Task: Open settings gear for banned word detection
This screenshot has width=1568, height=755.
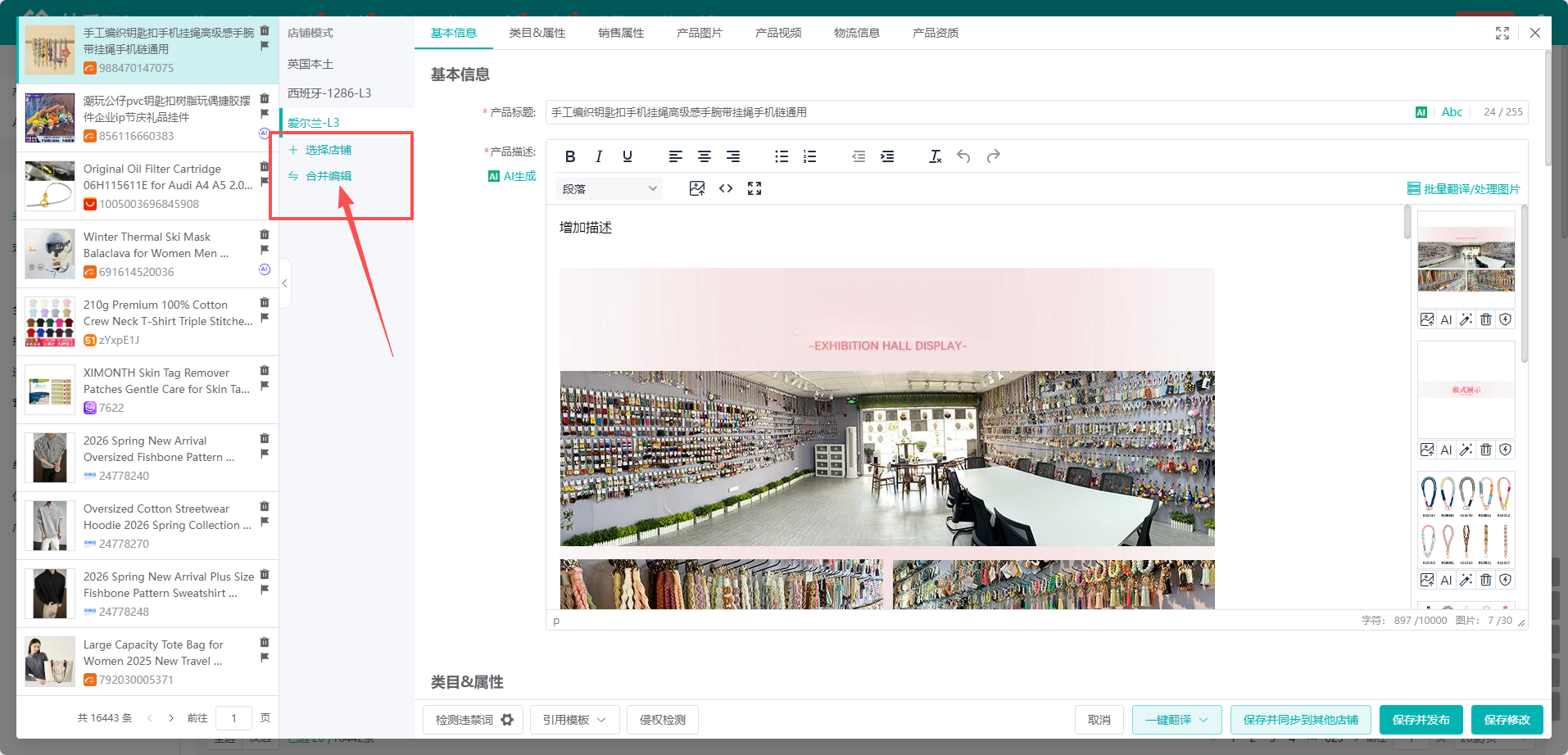Action: 507,720
